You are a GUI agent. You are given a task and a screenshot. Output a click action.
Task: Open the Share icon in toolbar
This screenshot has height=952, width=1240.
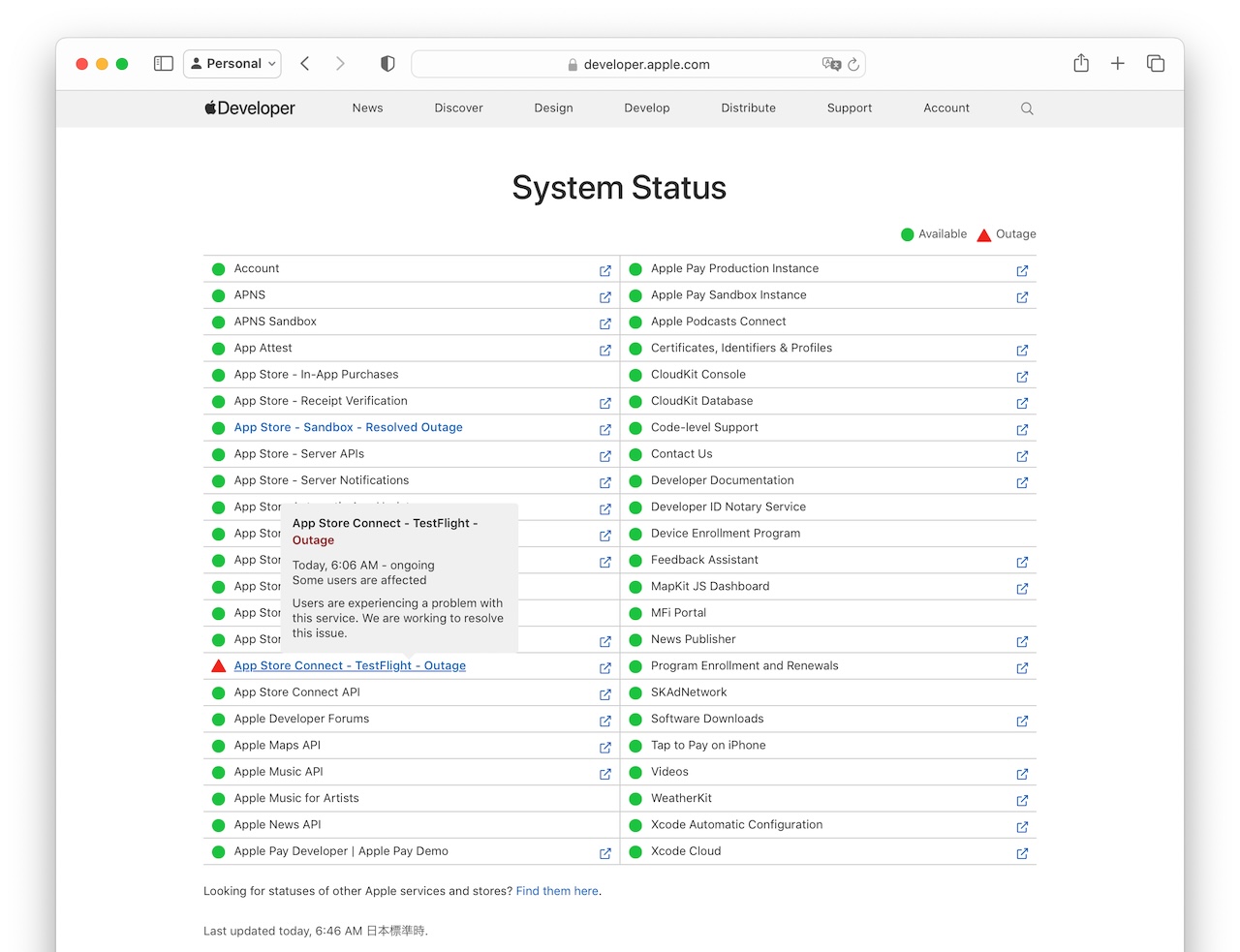pyautogui.click(x=1081, y=63)
